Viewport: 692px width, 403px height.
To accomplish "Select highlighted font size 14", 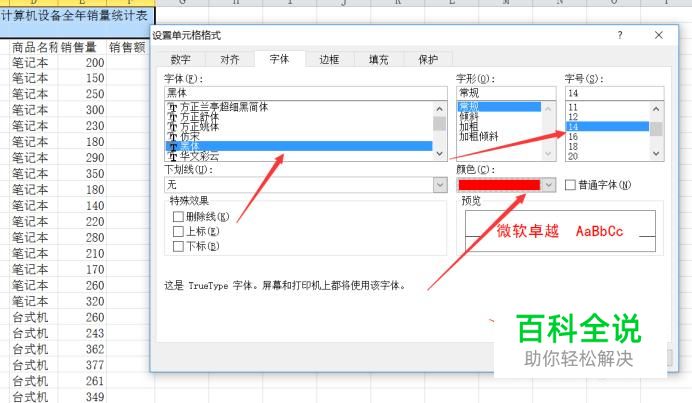I will pyautogui.click(x=608, y=127).
